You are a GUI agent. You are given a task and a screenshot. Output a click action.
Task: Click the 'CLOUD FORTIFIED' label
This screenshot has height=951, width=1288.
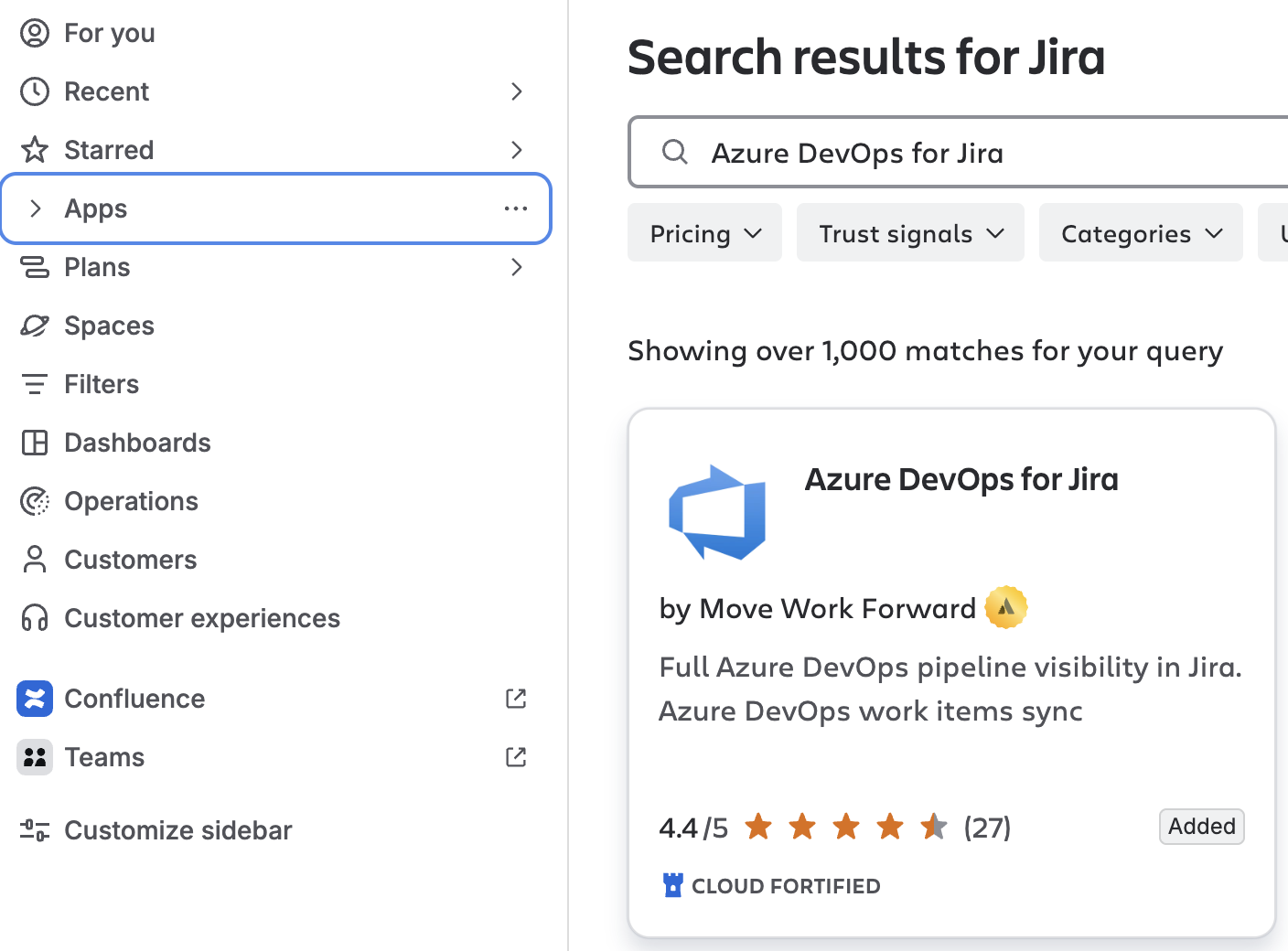(786, 886)
